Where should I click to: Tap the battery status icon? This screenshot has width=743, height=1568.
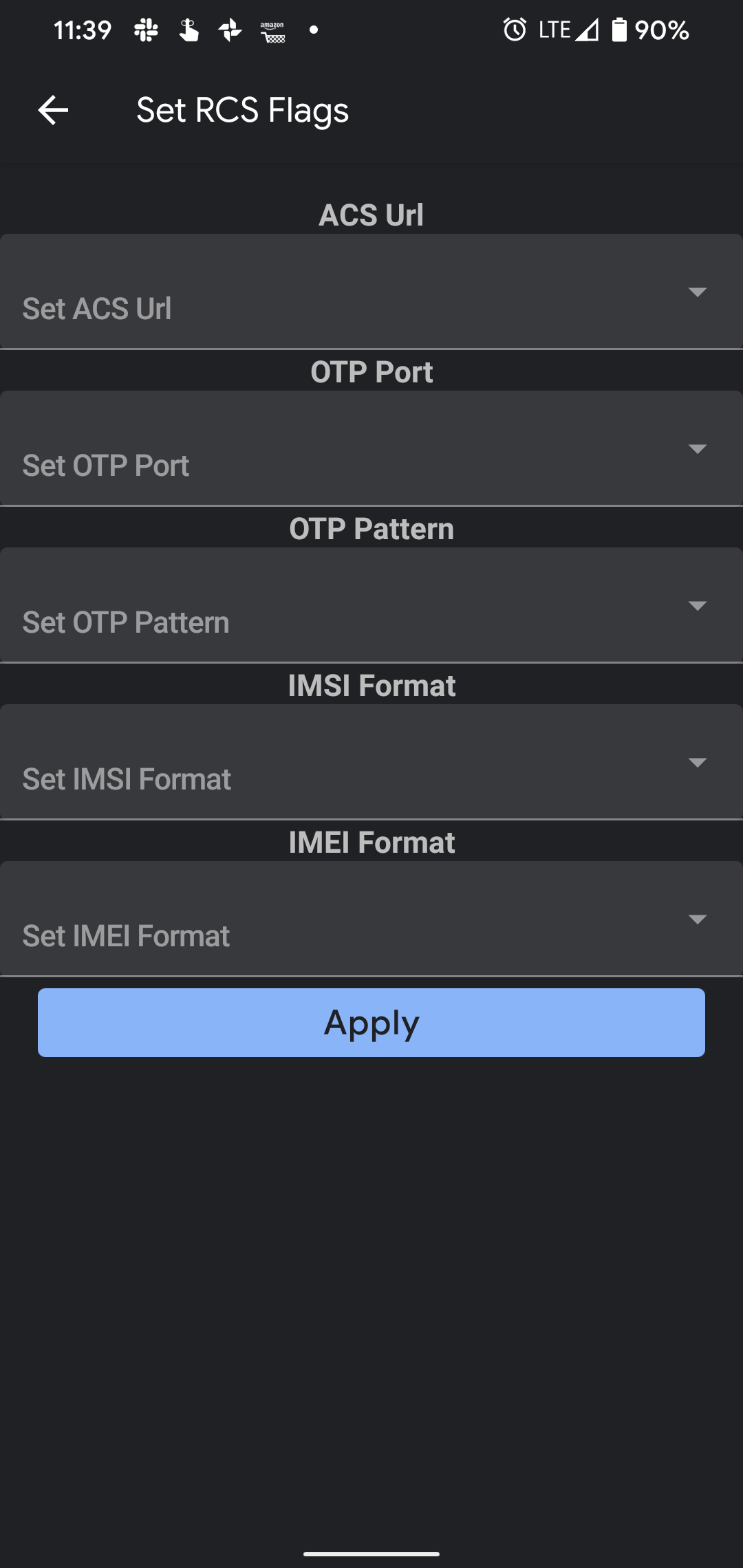tap(619, 30)
